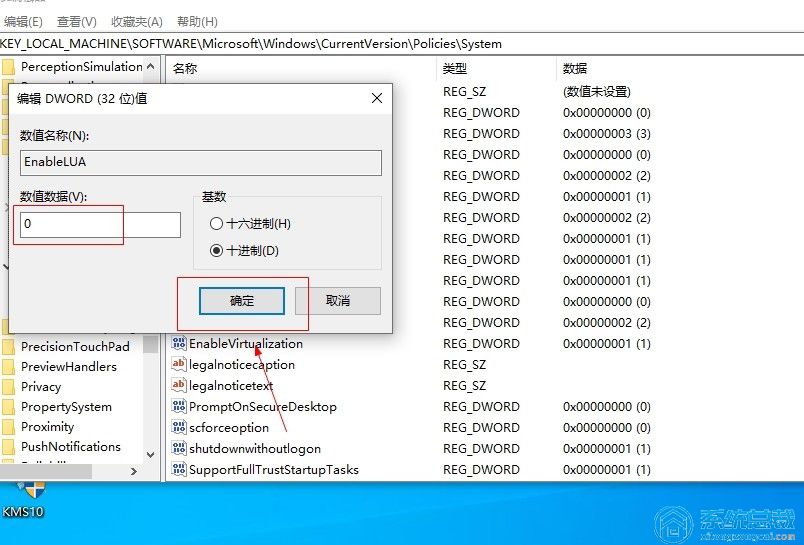Click the tree horizontal scroll-right arrow

(134, 471)
